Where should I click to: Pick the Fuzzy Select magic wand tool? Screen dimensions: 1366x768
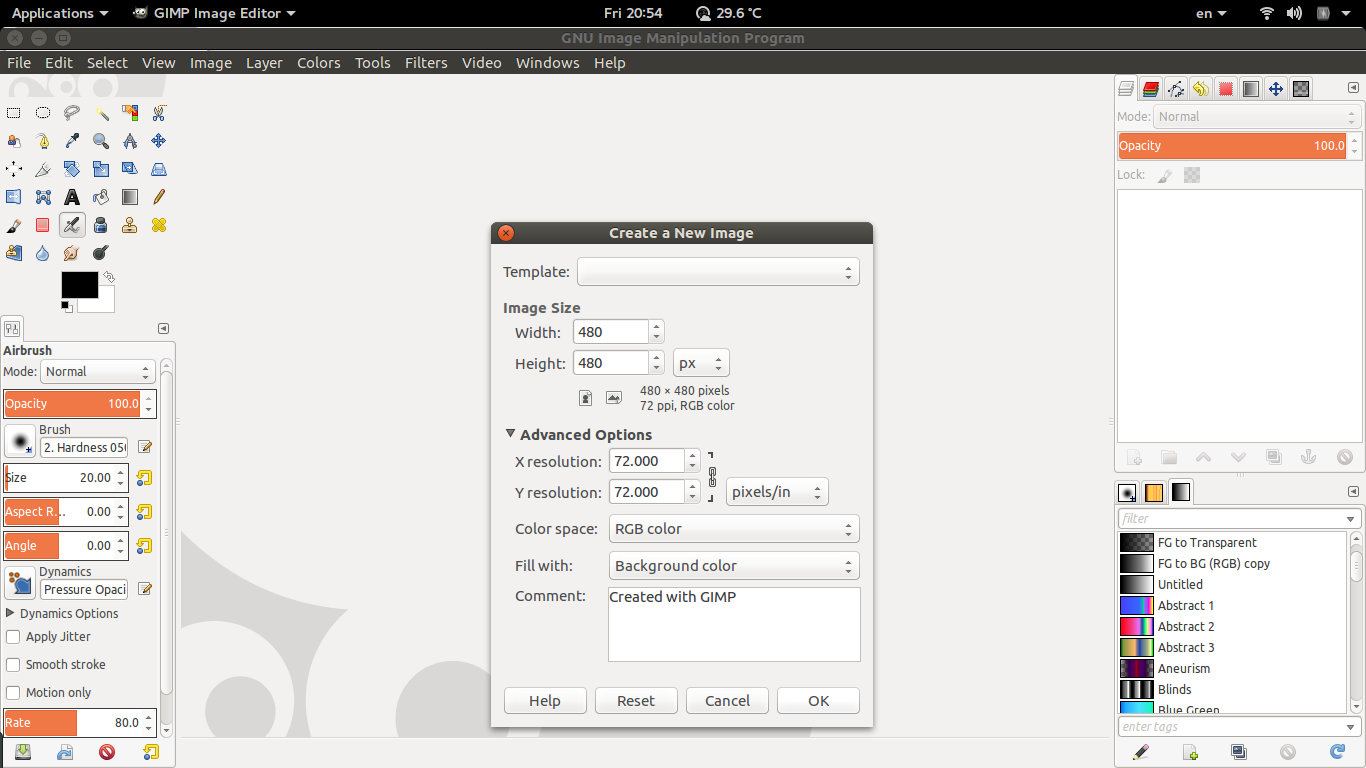click(x=101, y=113)
